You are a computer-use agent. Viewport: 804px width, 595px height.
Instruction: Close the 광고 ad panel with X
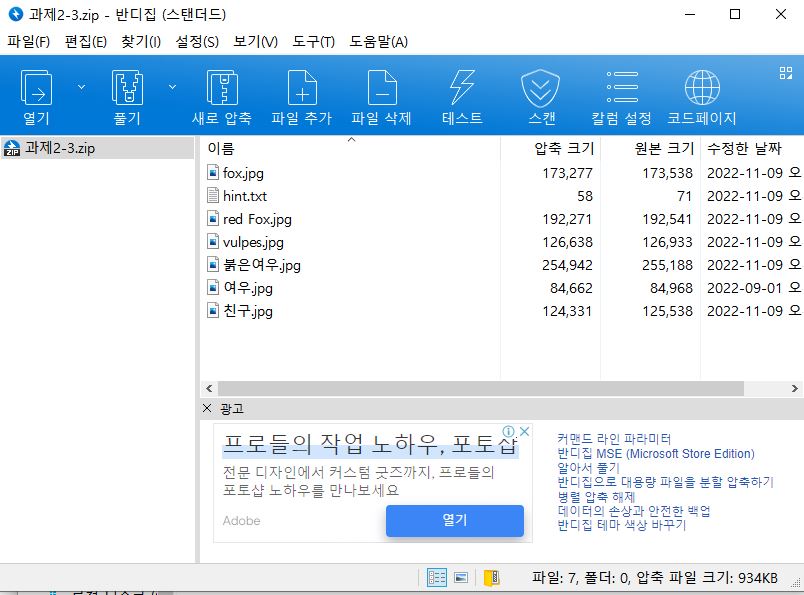(207, 408)
